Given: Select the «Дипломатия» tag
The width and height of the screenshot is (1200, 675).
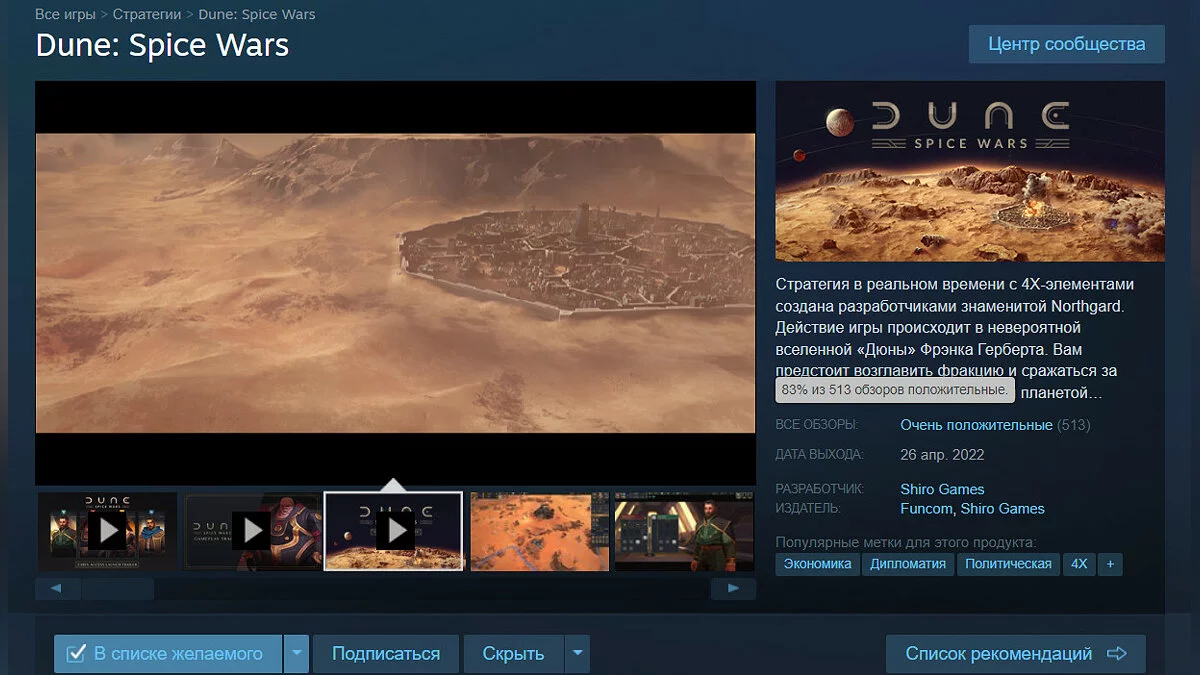Looking at the screenshot, I should [x=908, y=564].
